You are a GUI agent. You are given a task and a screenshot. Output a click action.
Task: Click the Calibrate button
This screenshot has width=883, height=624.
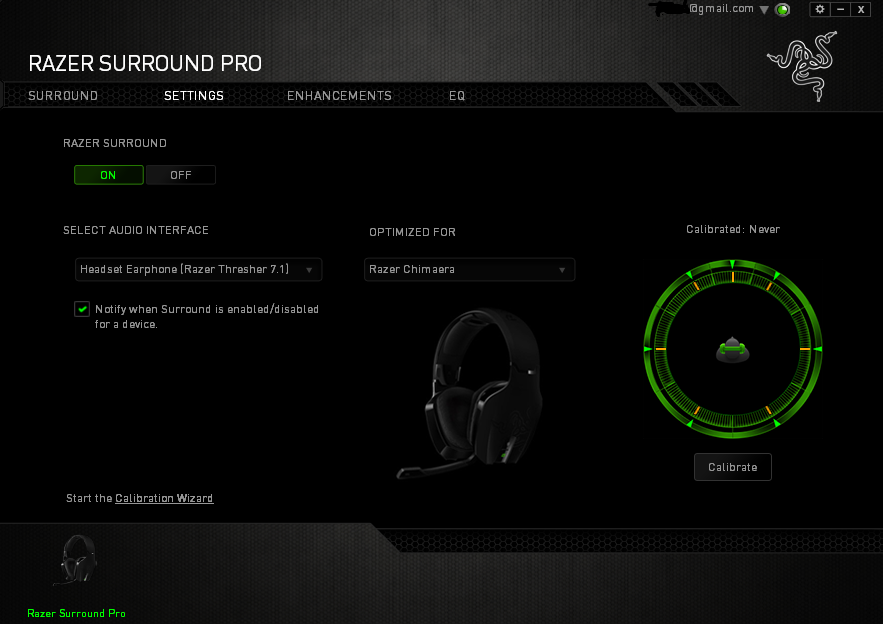(x=733, y=467)
